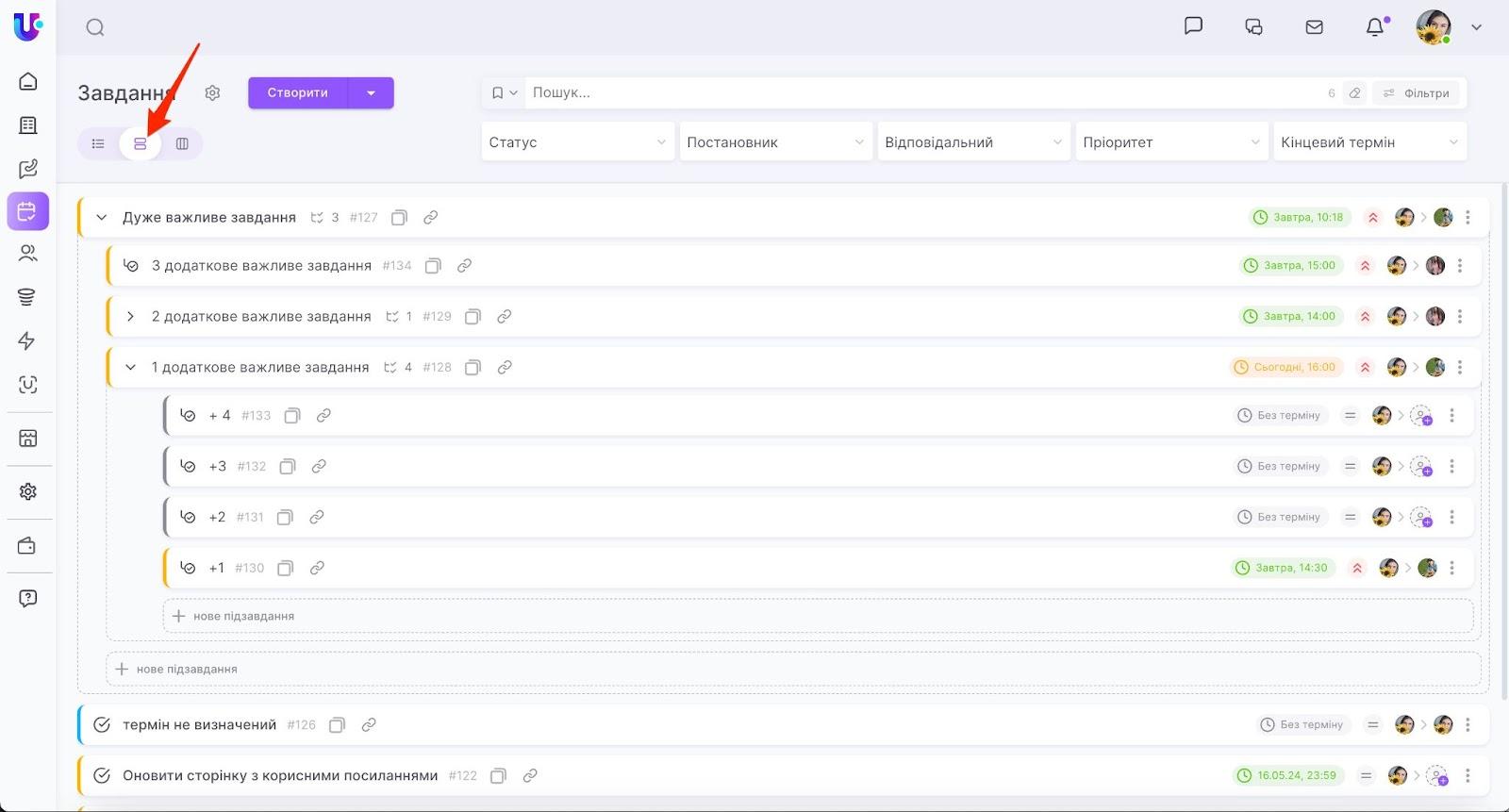Open the wallet icon in sidebar
The width and height of the screenshot is (1509, 812).
point(27,546)
